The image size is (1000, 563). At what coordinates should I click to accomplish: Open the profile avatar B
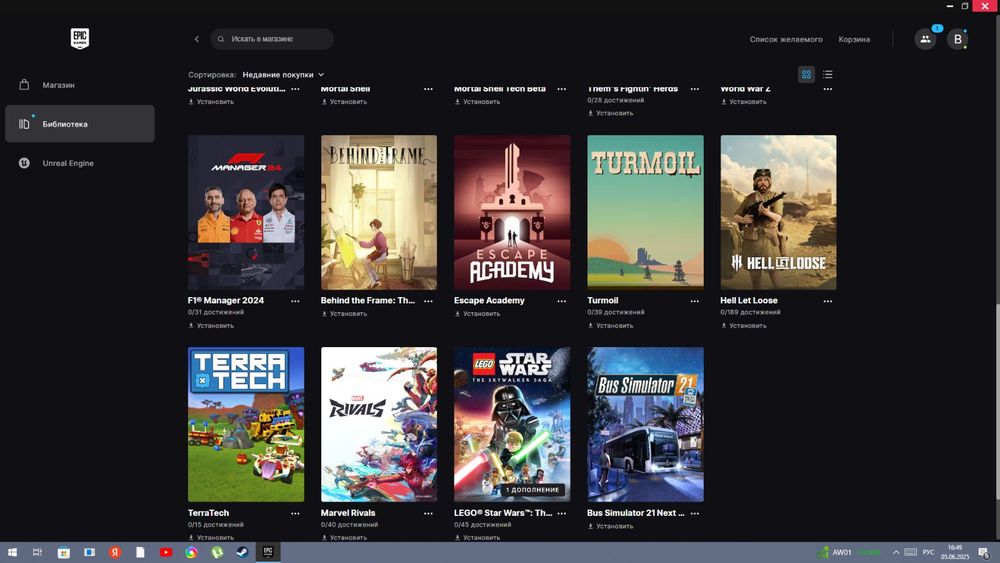(x=957, y=39)
